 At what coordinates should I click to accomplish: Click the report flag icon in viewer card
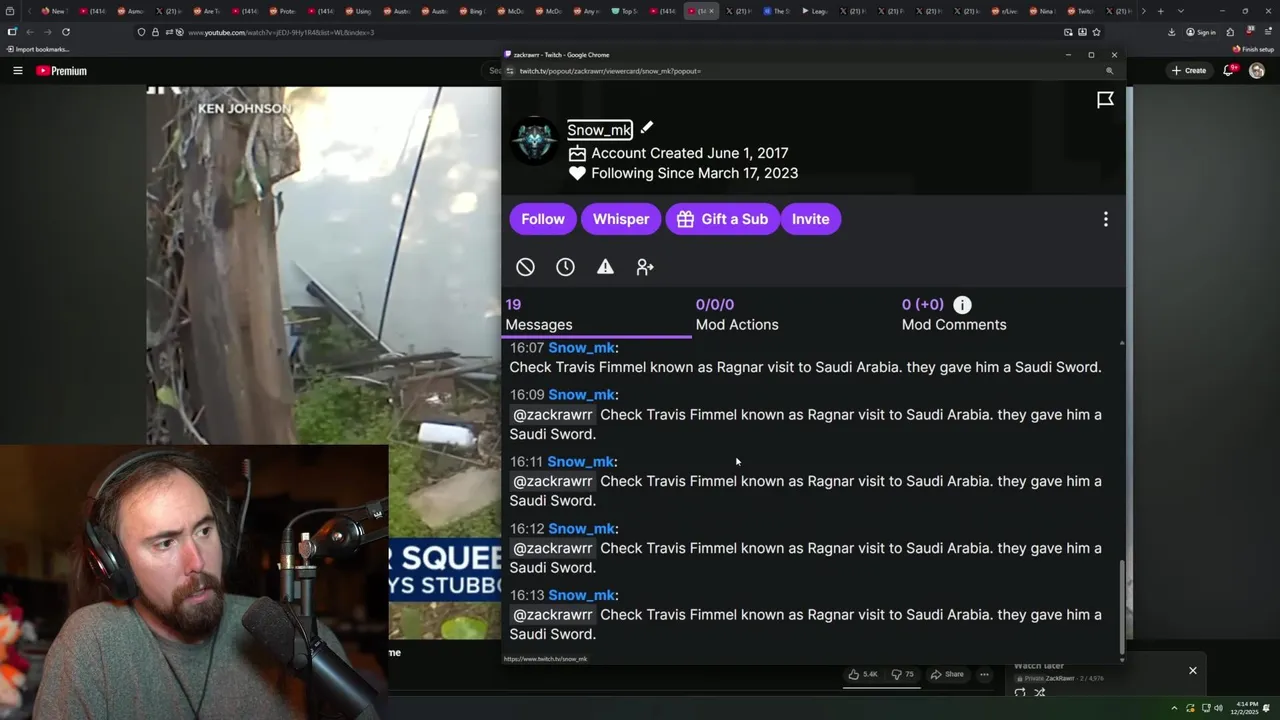[x=1105, y=99]
